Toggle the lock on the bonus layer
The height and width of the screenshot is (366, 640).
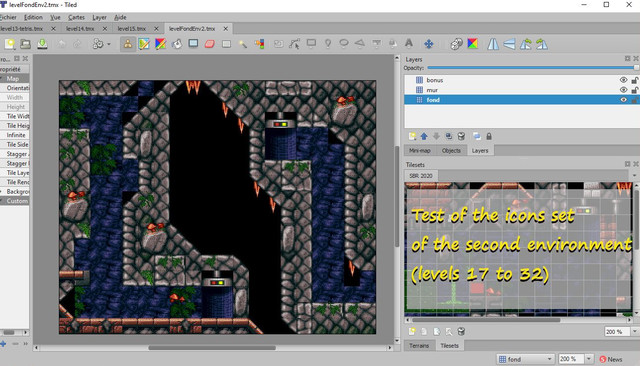point(635,80)
